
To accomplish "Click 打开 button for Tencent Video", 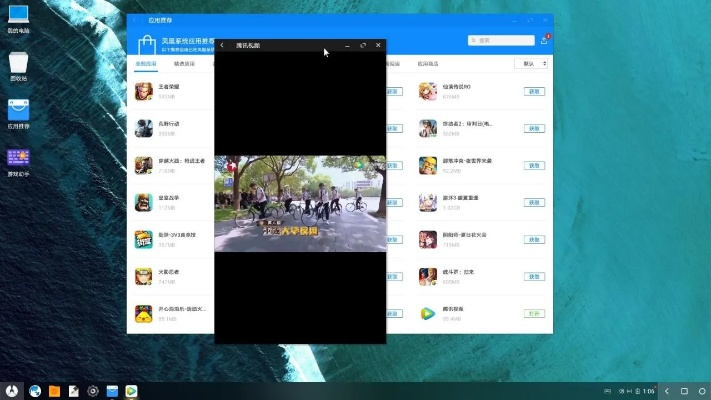I will (x=534, y=313).
